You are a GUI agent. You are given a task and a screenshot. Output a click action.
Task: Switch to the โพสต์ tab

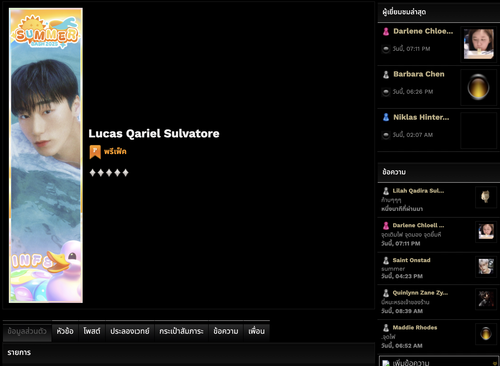click(92, 331)
